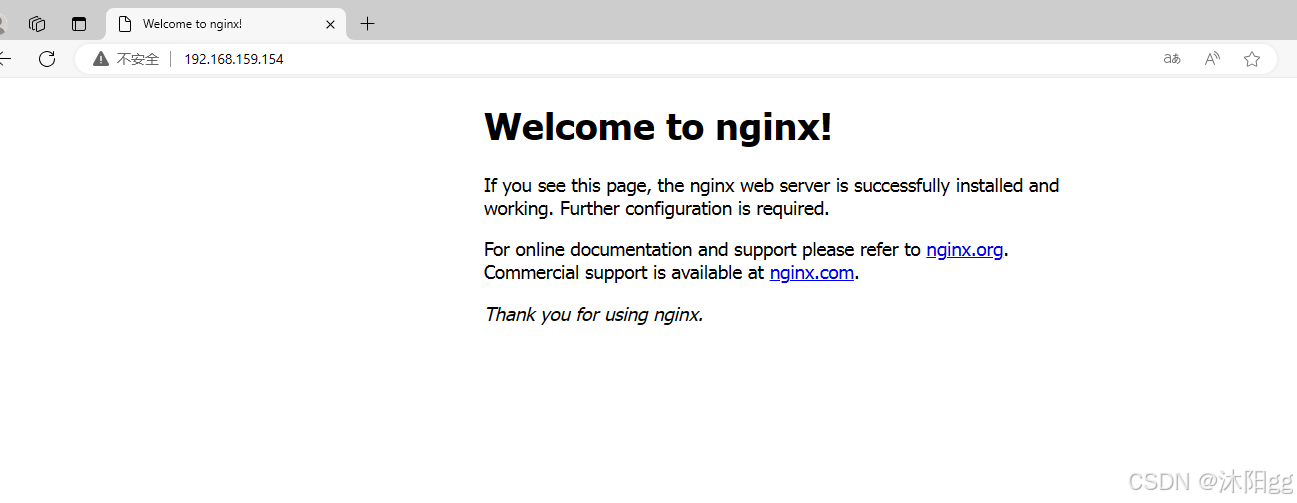Click the '不安全' security label
Viewport: 1297px width, 503px height.
[x=138, y=59]
